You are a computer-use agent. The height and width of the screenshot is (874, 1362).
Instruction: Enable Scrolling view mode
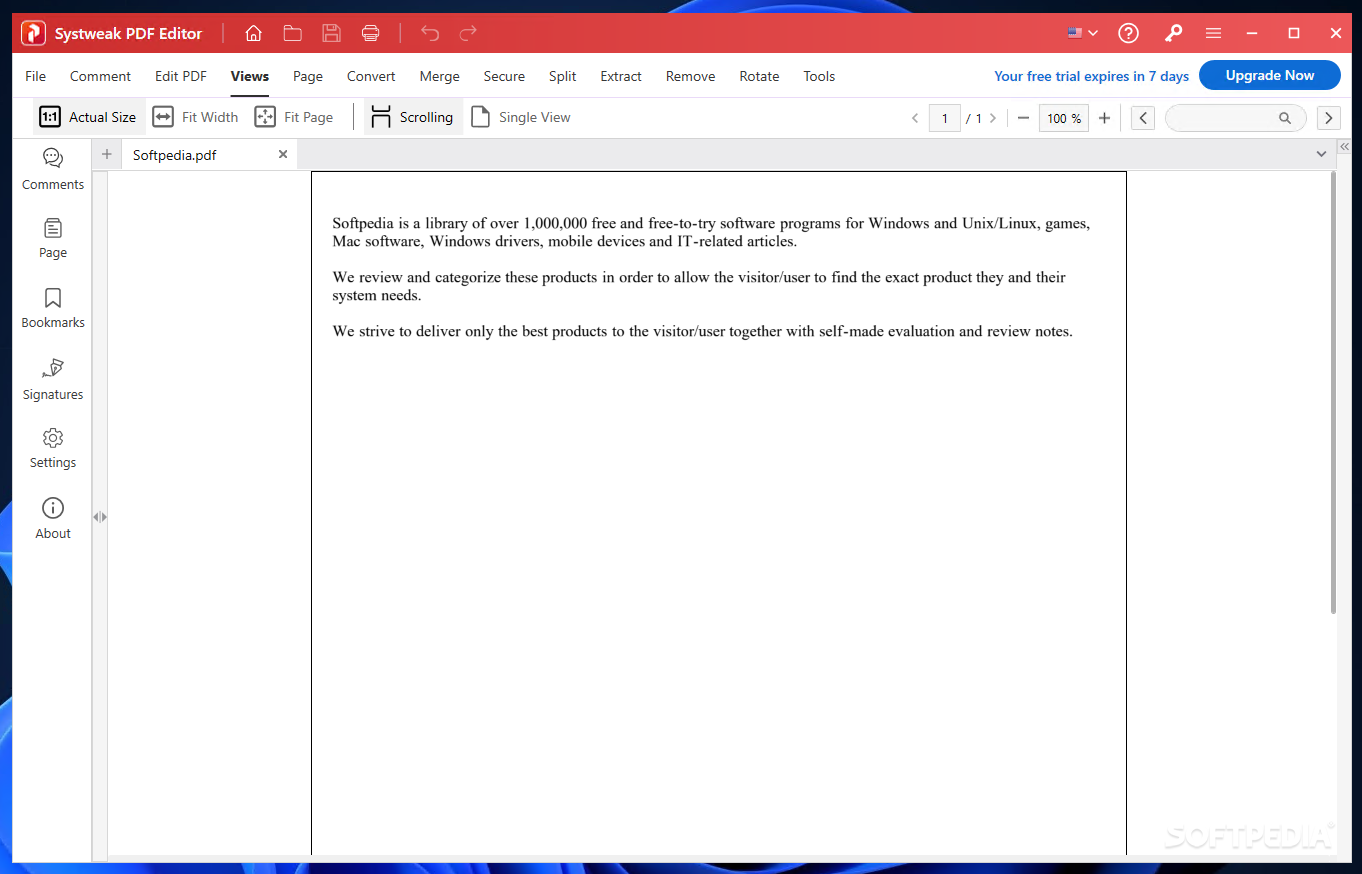click(x=412, y=117)
